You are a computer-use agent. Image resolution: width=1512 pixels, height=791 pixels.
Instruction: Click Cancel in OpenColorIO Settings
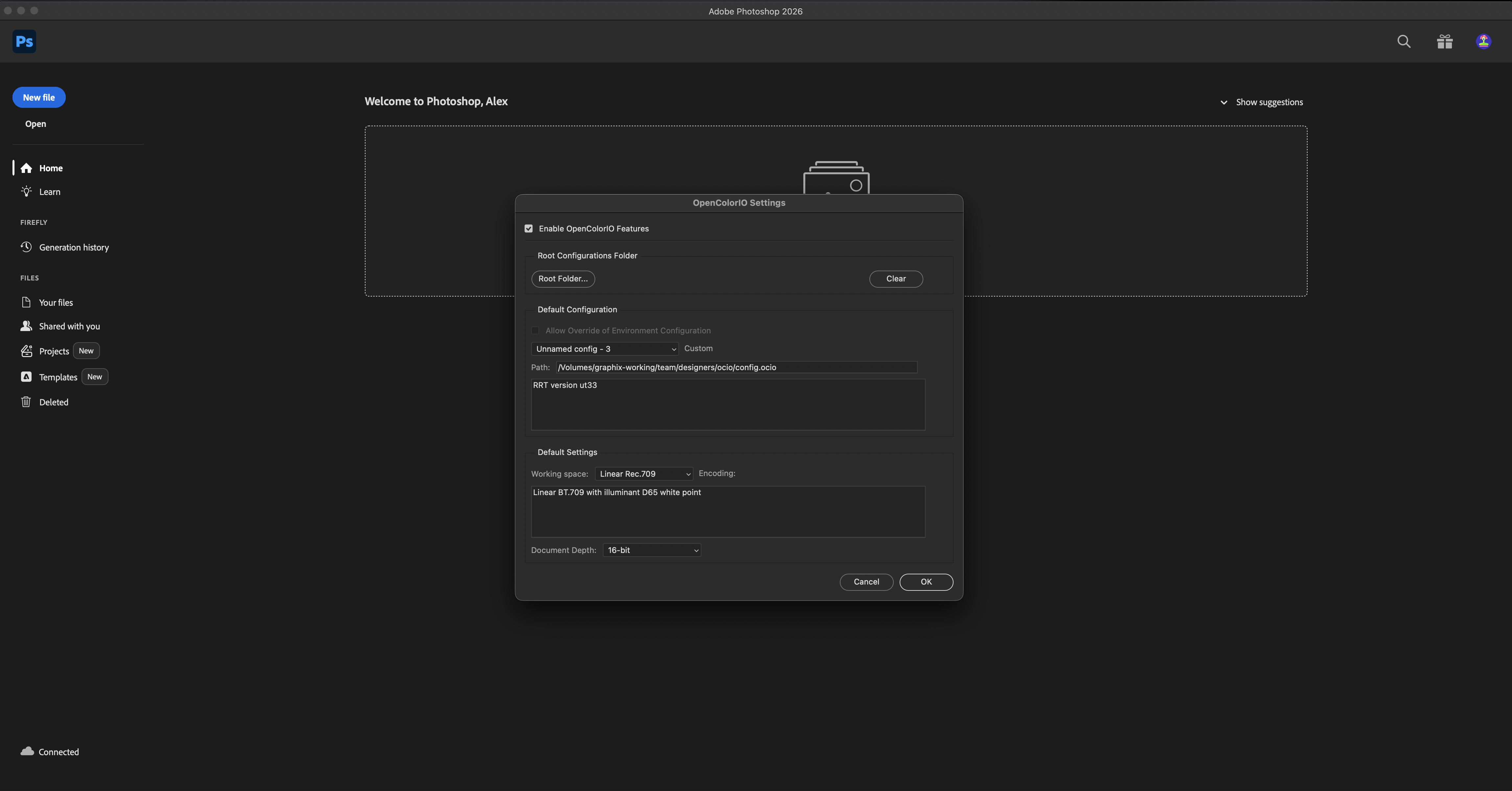[x=866, y=582]
